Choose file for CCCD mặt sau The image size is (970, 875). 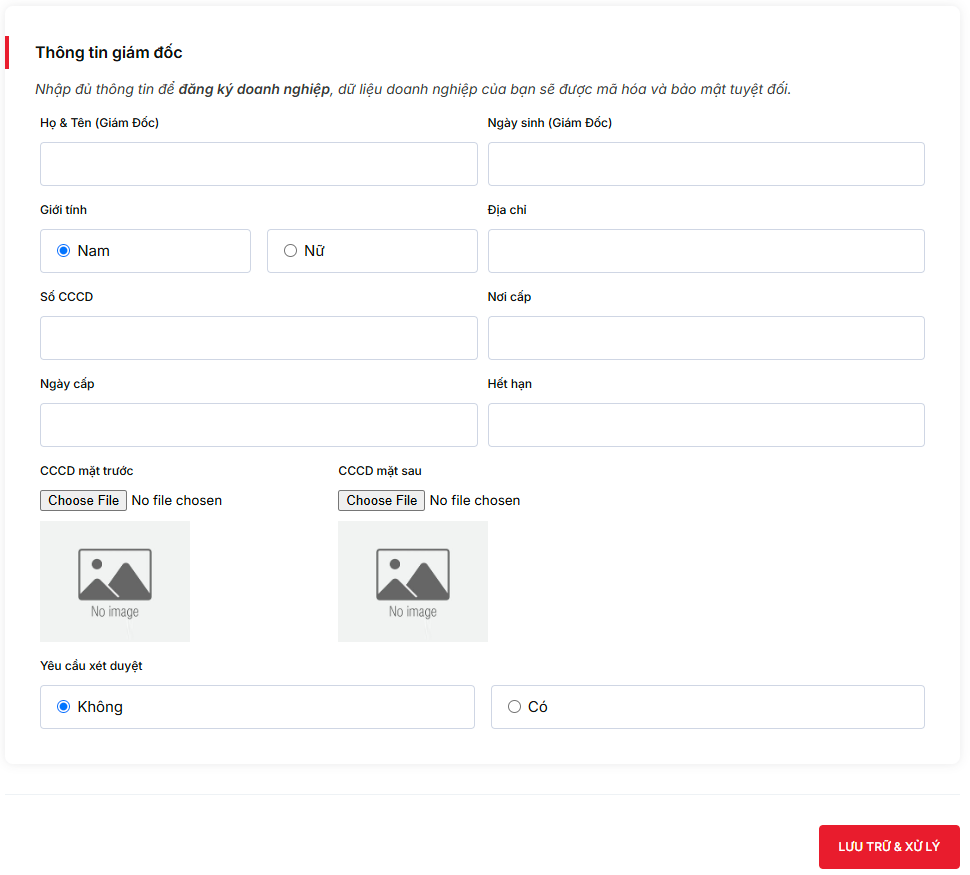pos(382,500)
